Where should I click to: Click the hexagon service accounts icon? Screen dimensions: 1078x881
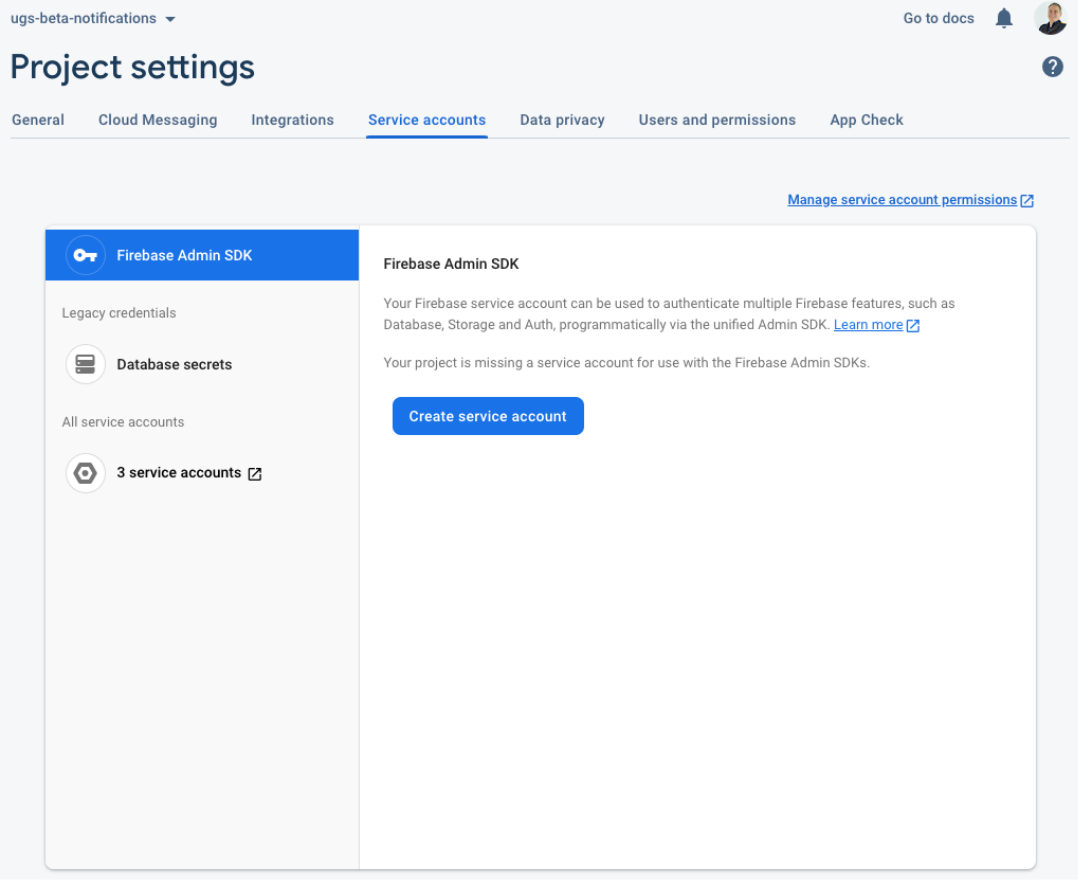click(x=85, y=473)
